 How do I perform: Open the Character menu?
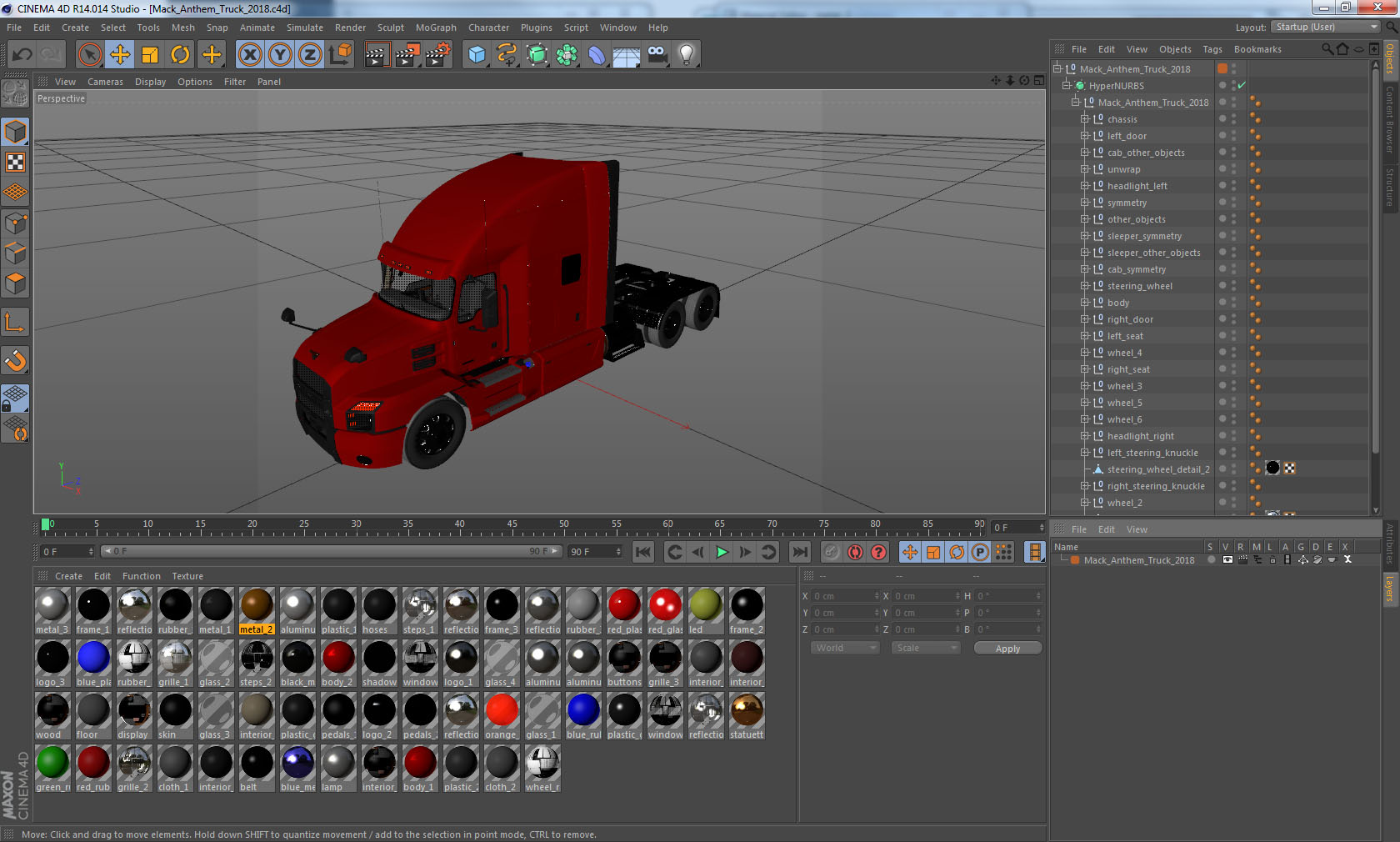[488, 28]
